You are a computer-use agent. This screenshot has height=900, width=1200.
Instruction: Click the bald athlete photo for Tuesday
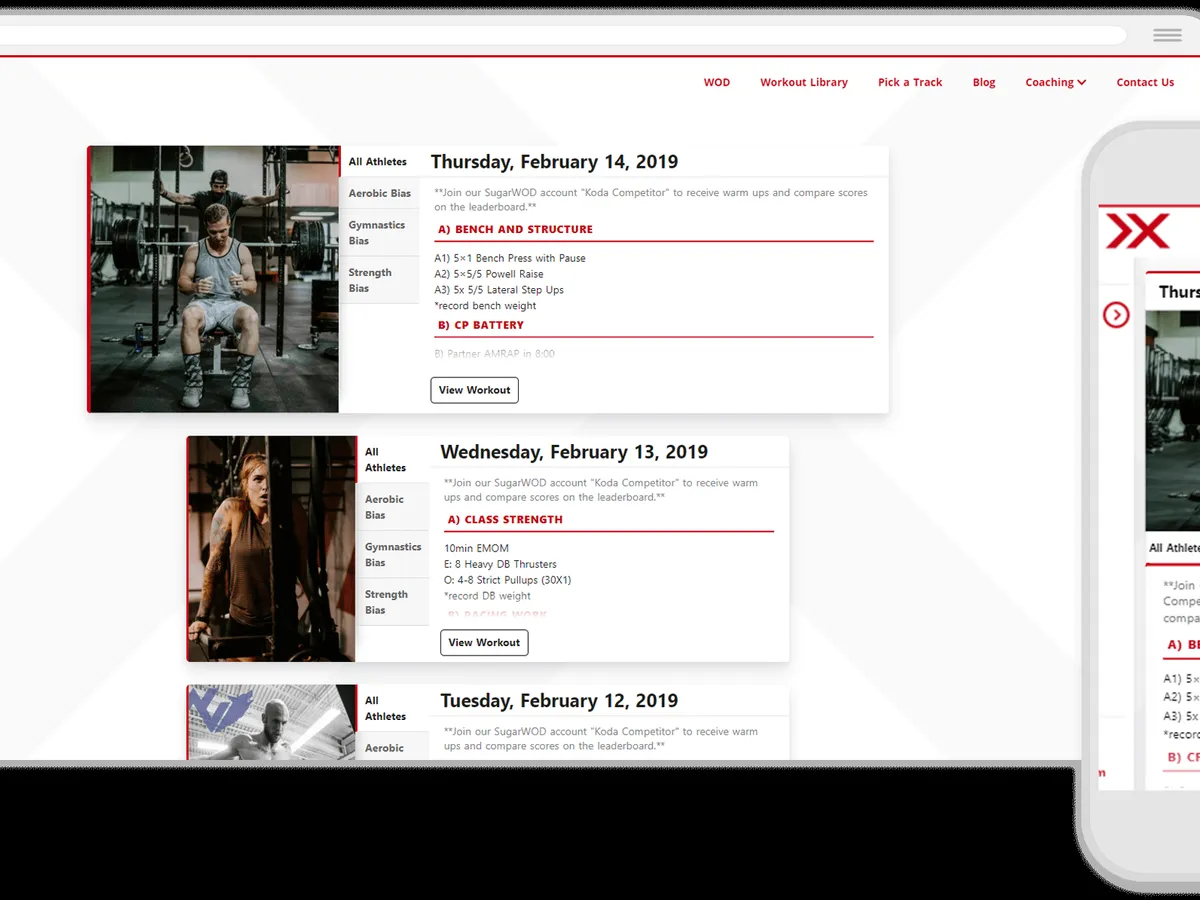272,723
